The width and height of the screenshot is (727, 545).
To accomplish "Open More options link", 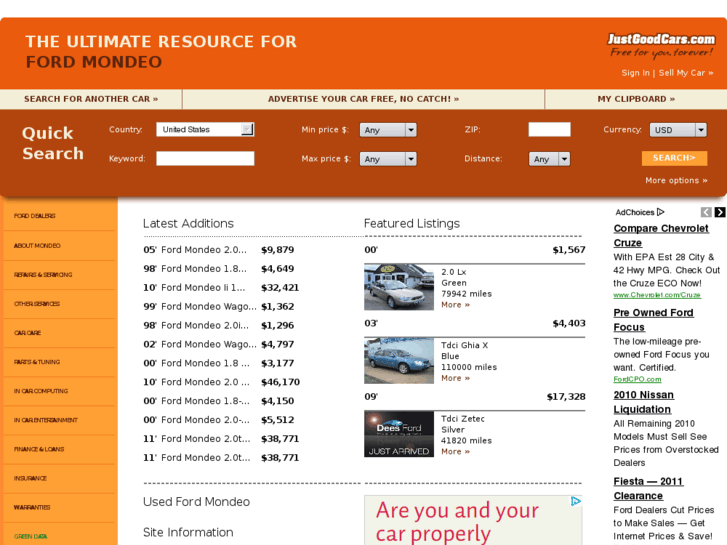I will (x=676, y=180).
